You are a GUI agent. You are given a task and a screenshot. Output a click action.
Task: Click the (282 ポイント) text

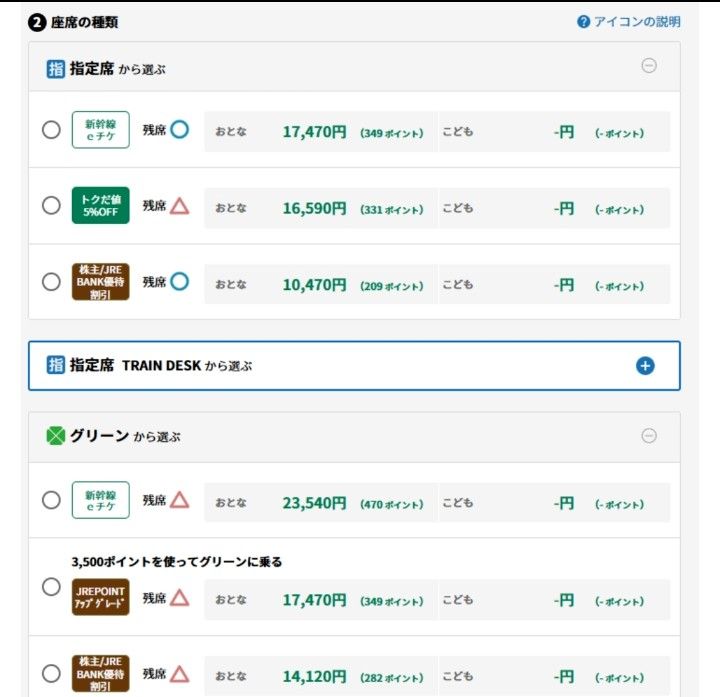pos(392,678)
